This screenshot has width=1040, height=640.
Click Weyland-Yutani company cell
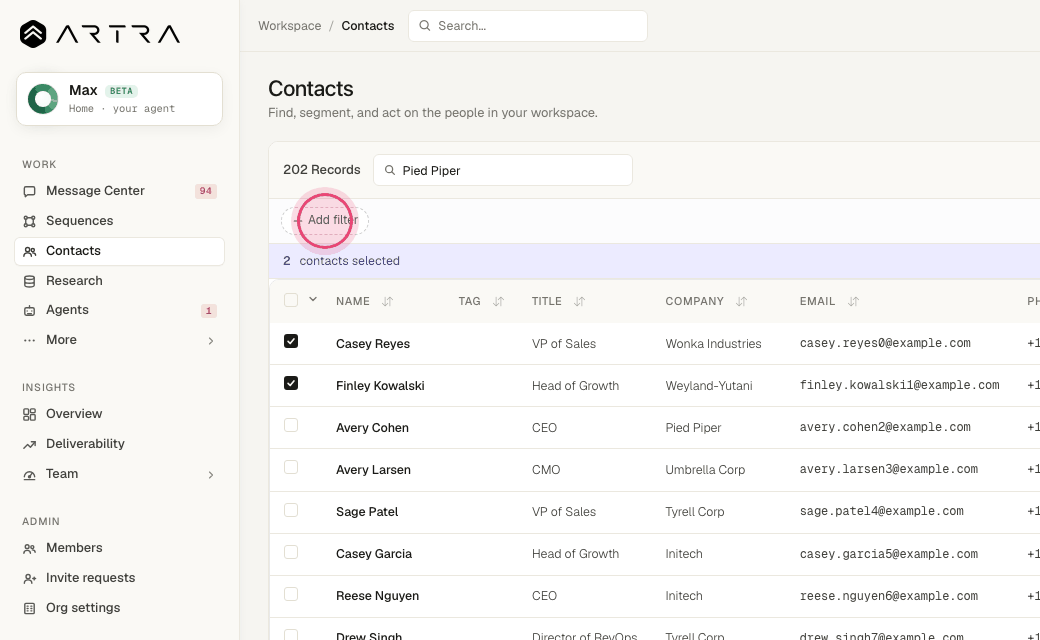point(709,386)
